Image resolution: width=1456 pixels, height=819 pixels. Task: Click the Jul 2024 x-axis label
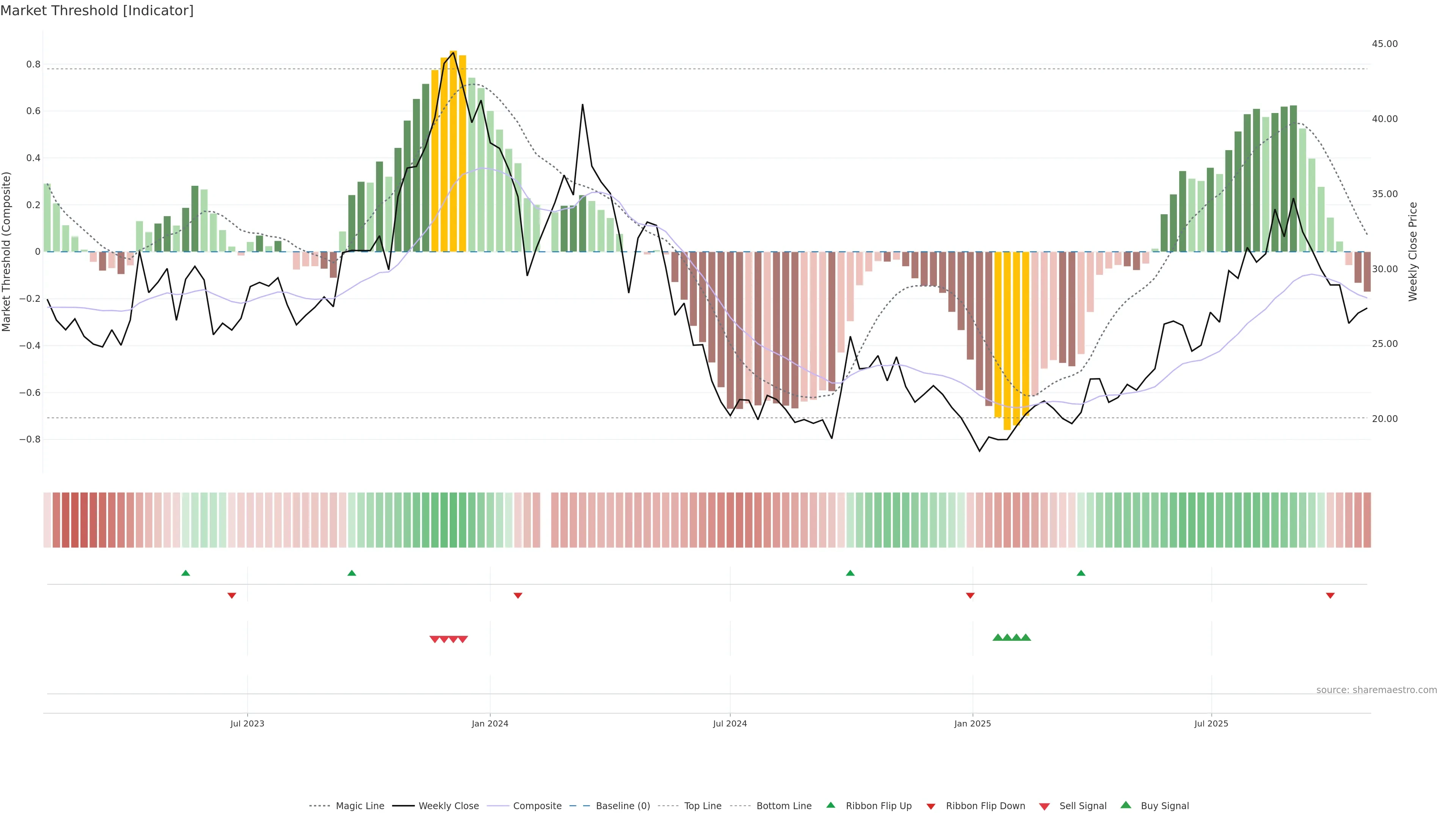pos(730,723)
